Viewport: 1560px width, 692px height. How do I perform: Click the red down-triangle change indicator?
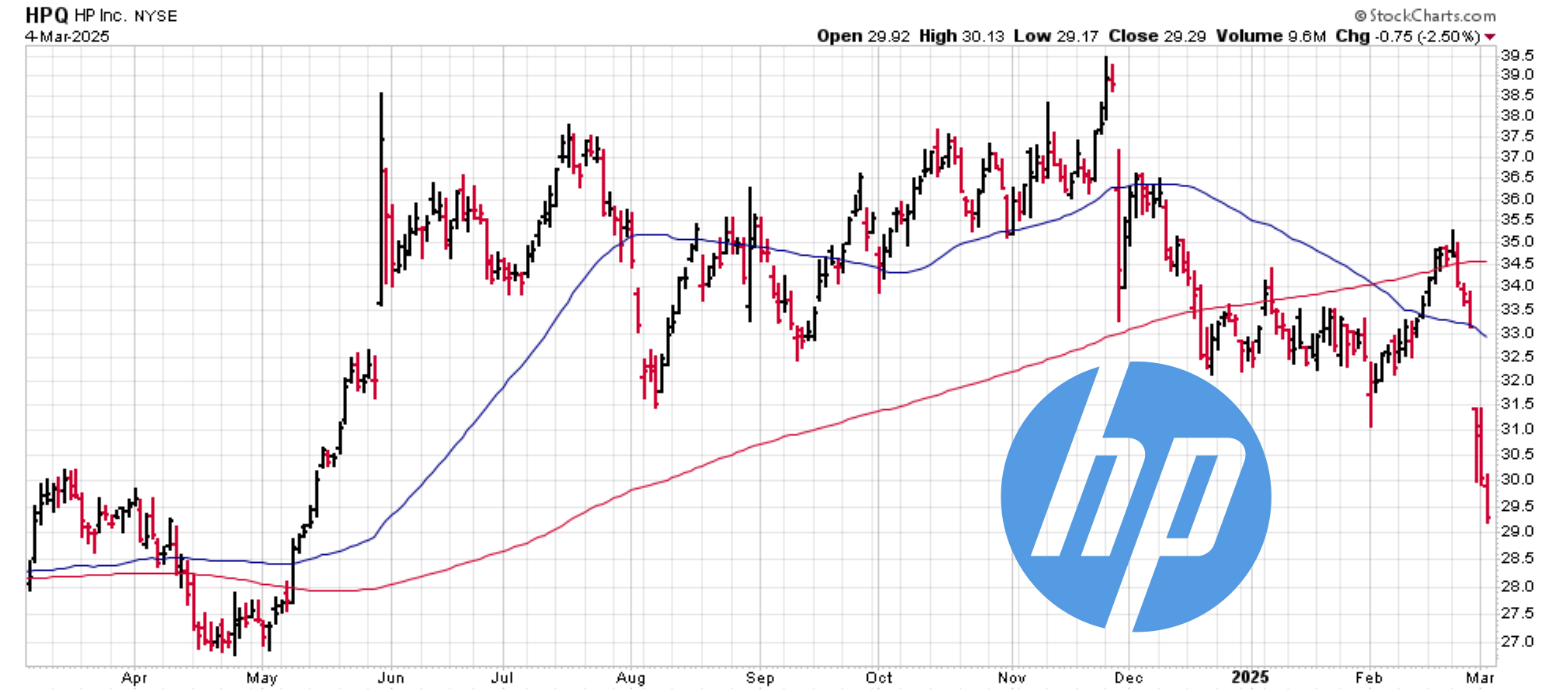[x=1491, y=36]
